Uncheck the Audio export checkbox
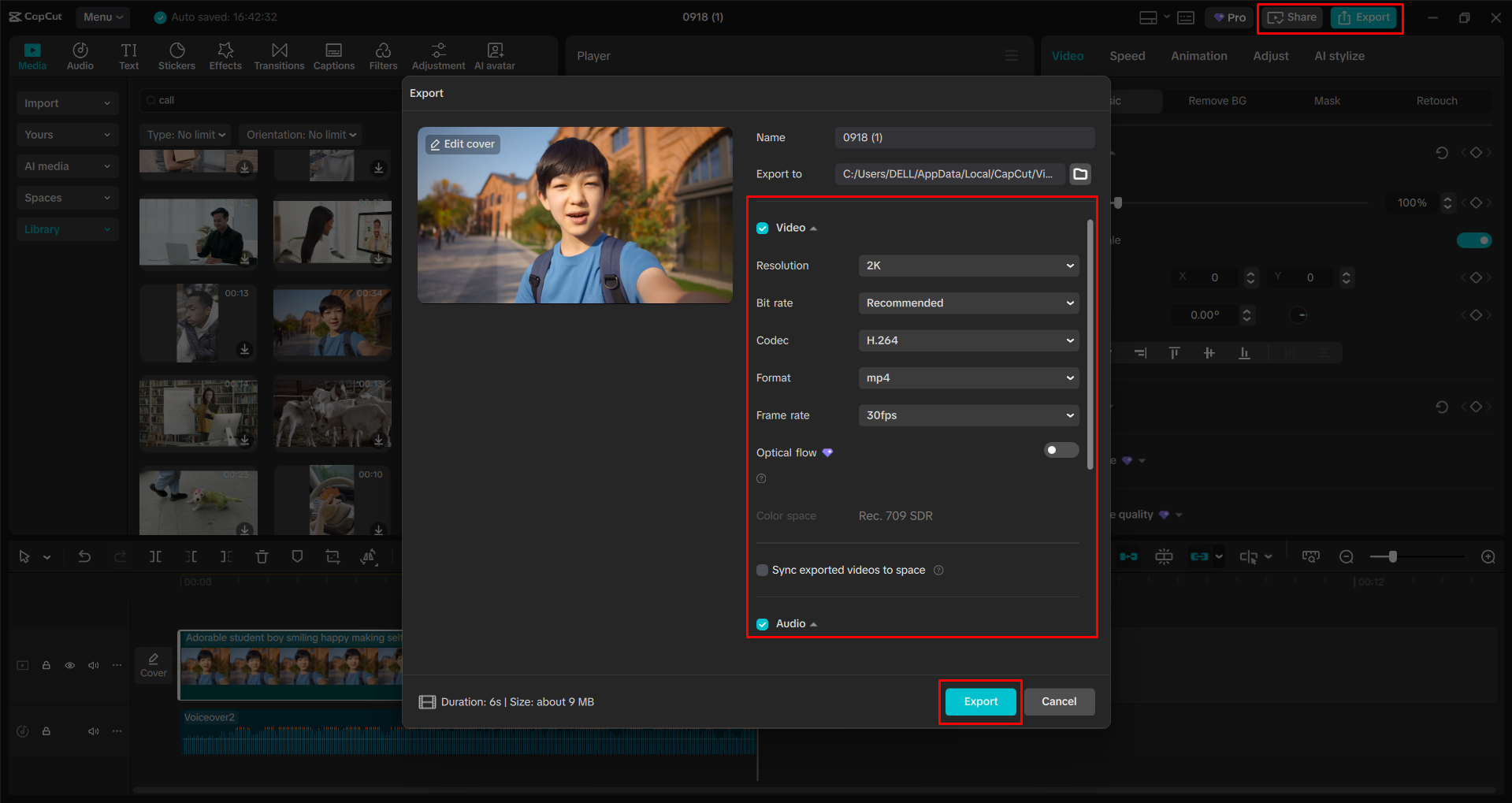Screen dimensions: 1512x803 click(x=762, y=623)
